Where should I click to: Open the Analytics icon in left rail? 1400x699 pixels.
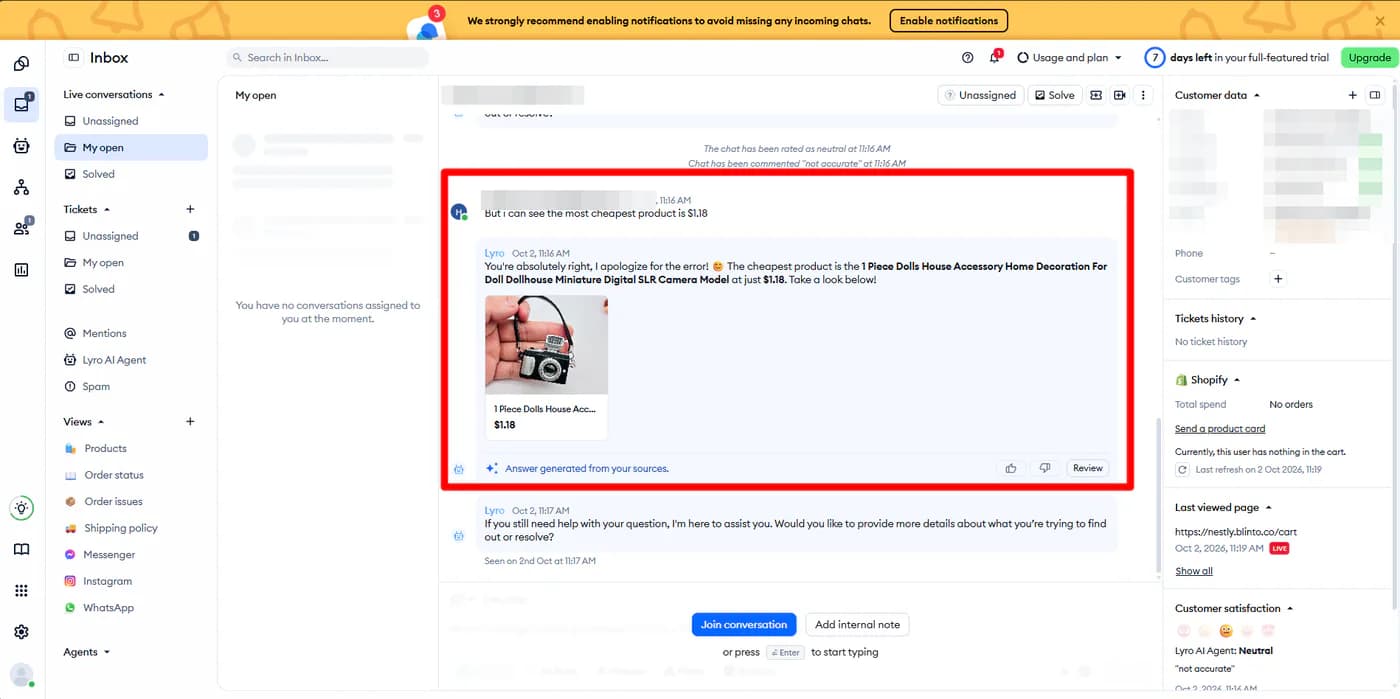point(21,270)
